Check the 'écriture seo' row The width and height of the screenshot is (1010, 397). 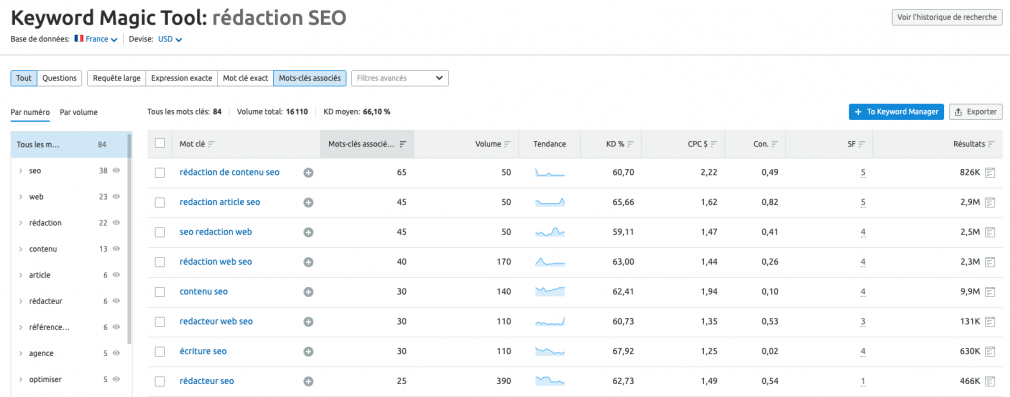[160, 351]
